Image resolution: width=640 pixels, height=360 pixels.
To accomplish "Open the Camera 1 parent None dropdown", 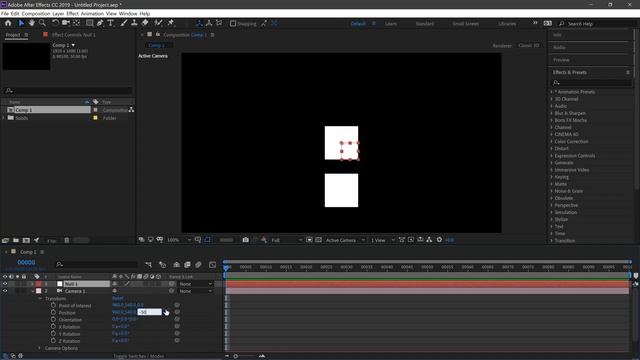I will 196,291.
